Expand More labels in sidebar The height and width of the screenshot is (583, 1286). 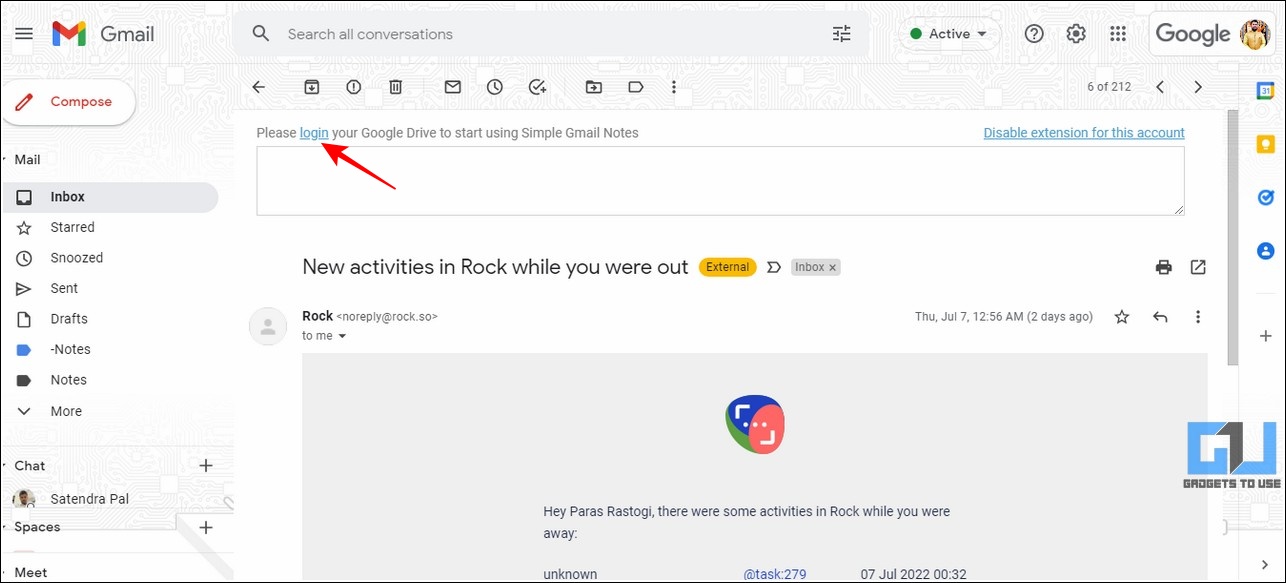66,411
